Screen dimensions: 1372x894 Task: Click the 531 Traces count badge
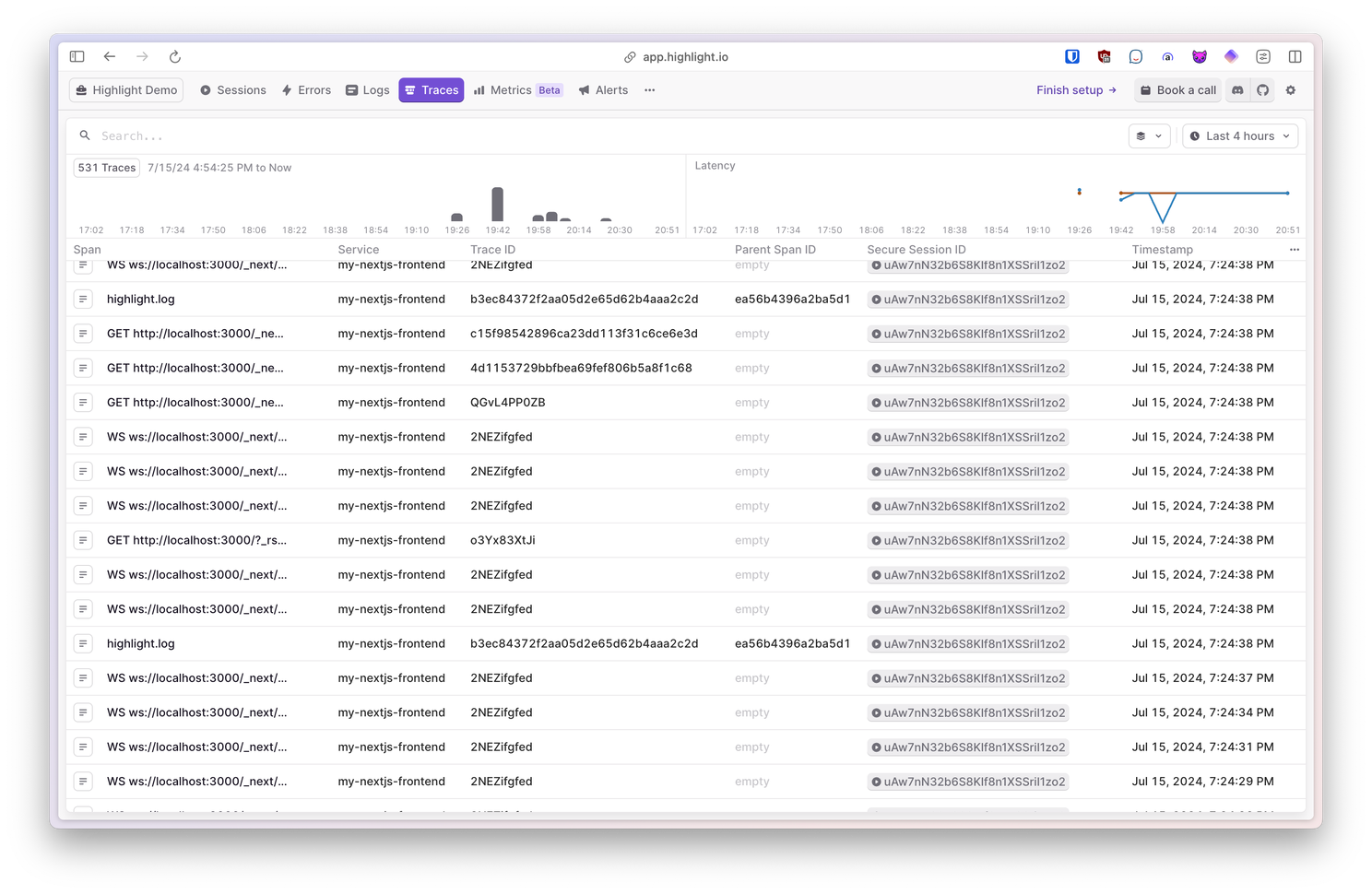point(107,168)
